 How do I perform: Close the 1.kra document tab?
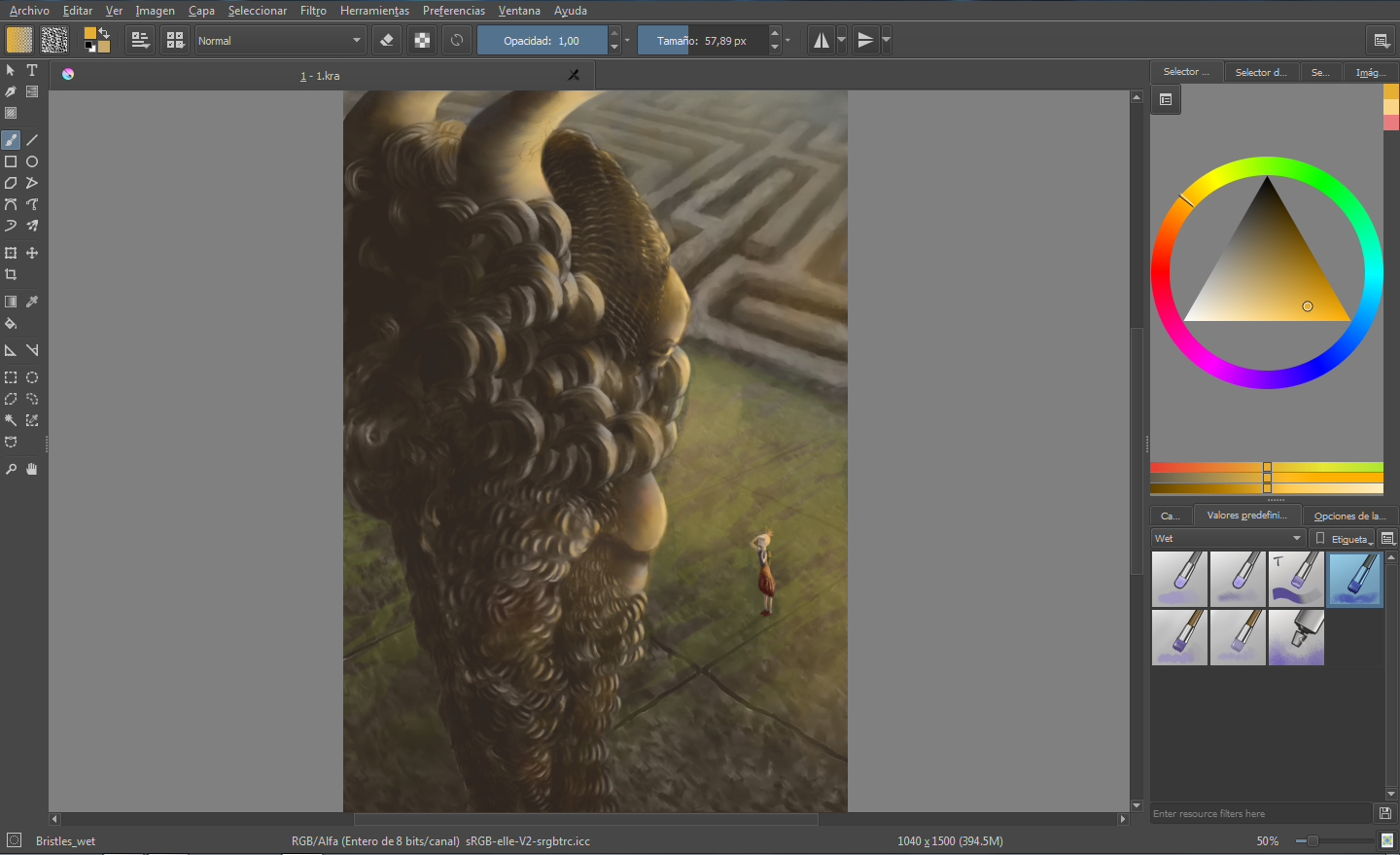(574, 75)
